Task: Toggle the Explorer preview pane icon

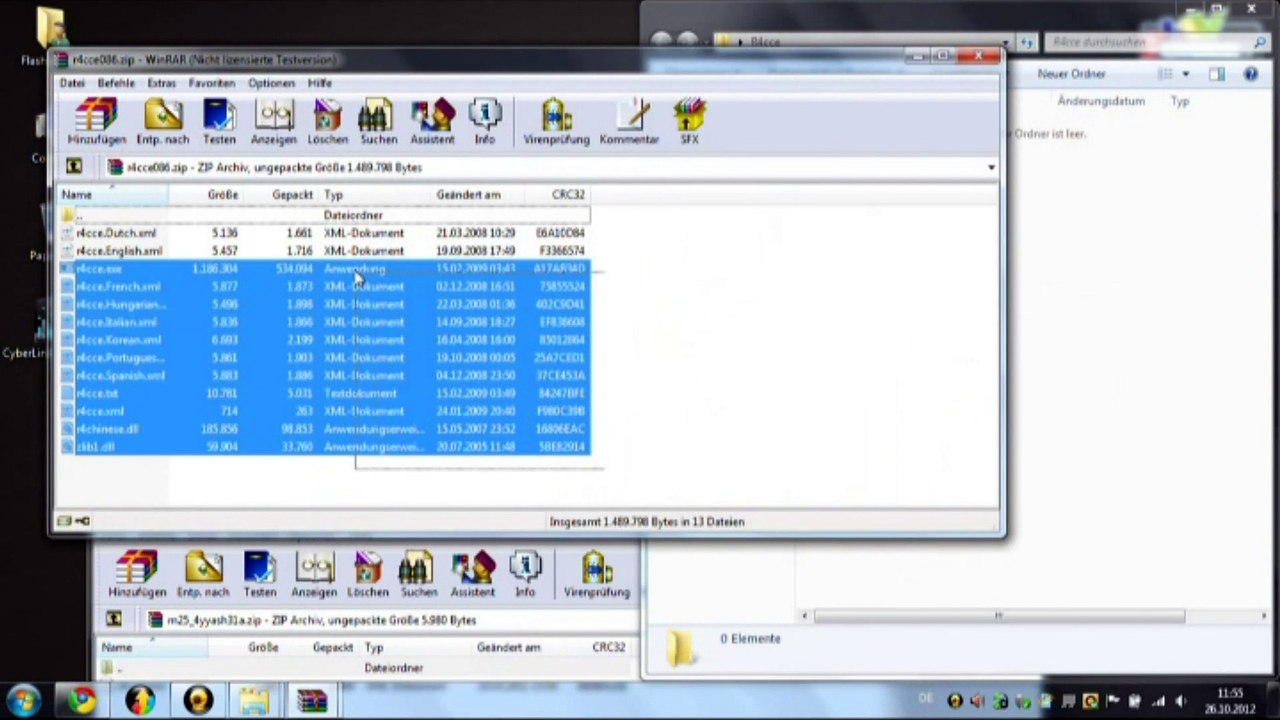Action: click(1217, 74)
